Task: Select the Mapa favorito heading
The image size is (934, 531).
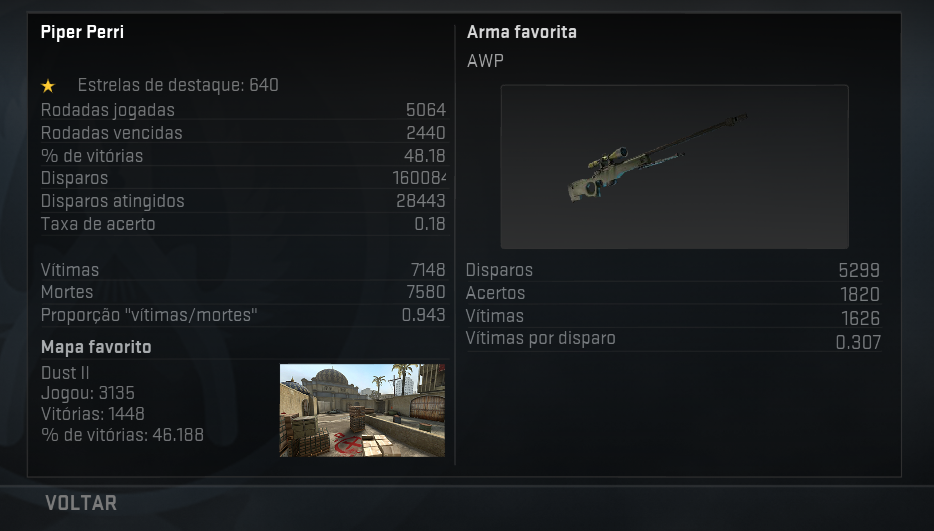Action: tap(96, 347)
